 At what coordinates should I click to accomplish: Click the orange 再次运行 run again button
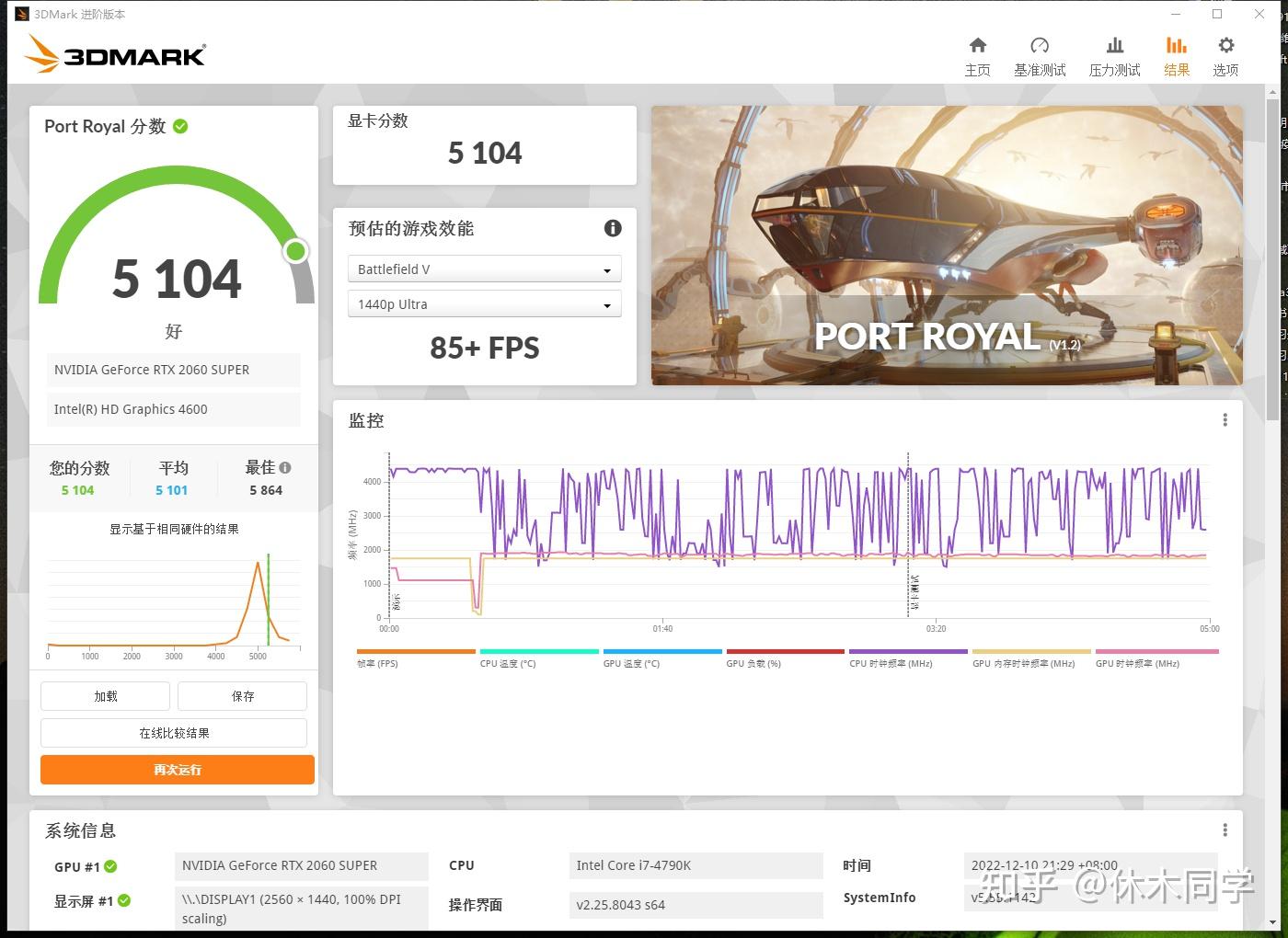click(178, 770)
